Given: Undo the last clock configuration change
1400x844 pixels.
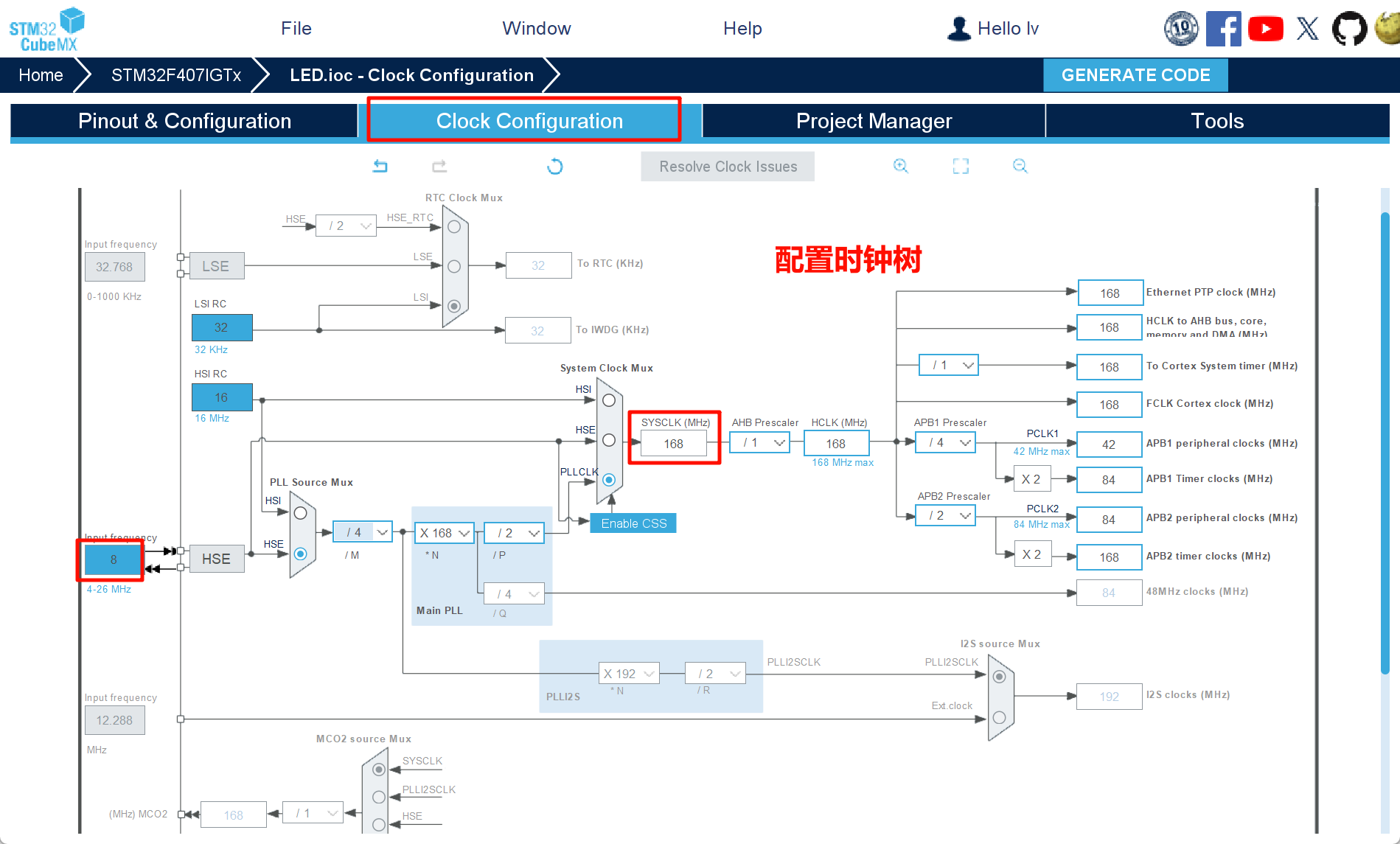Looking at the screenshot, I should [x=380, y=166].
